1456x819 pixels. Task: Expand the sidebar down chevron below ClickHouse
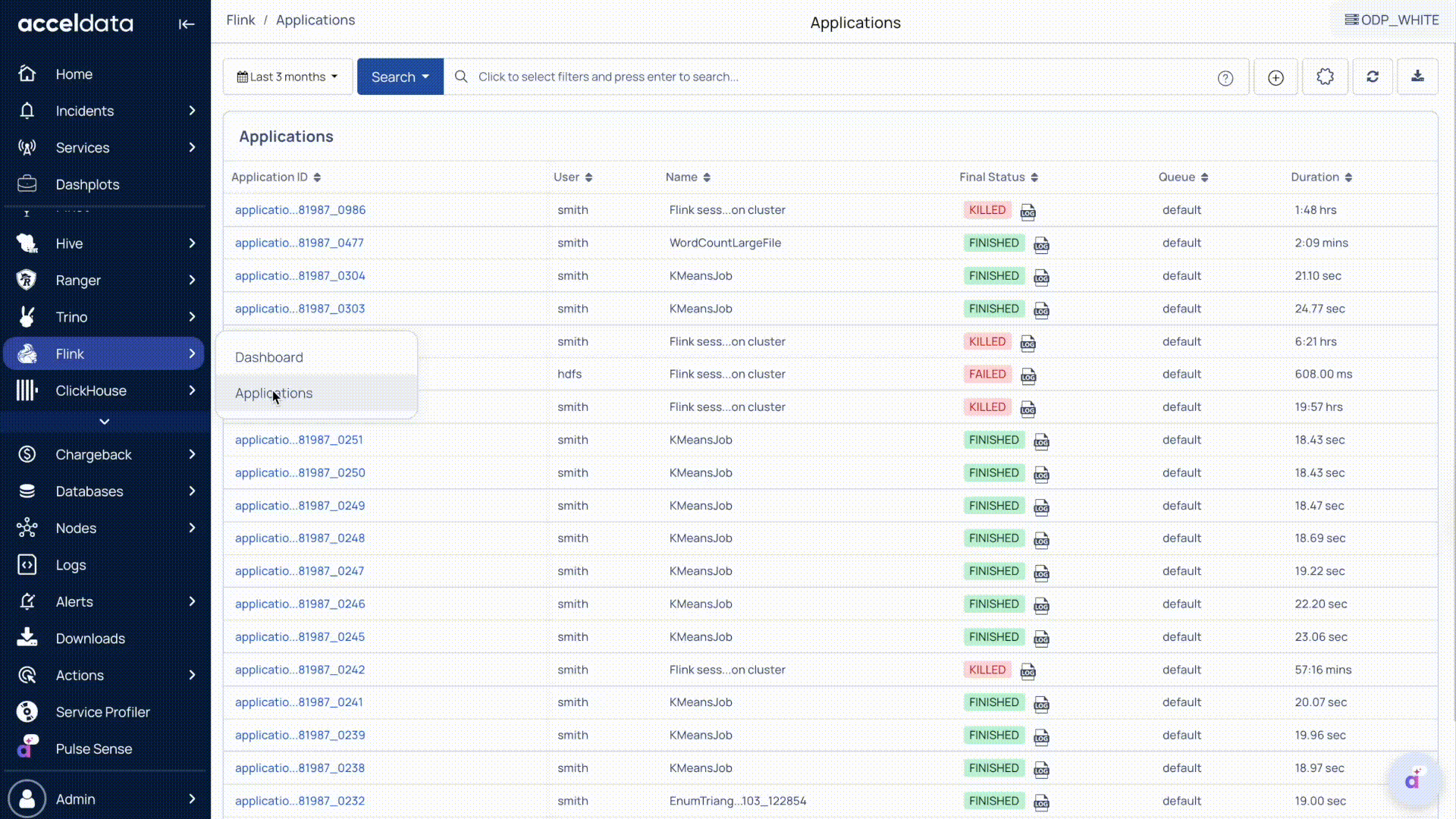[x=105, y=422]
